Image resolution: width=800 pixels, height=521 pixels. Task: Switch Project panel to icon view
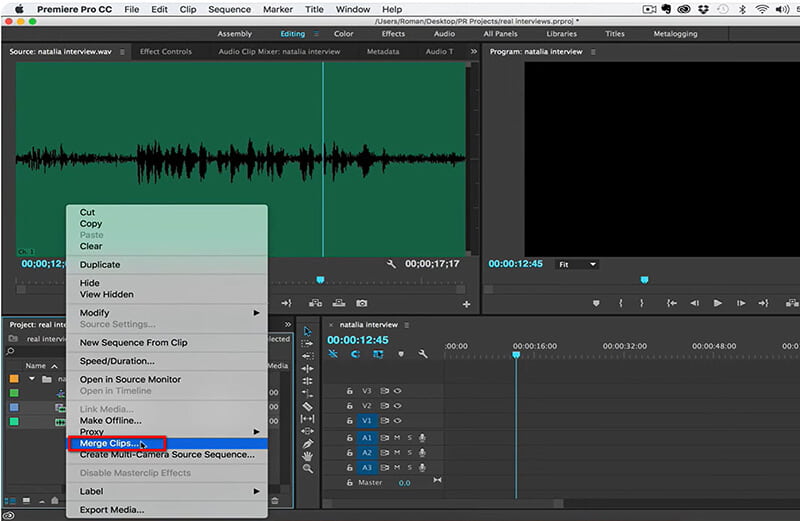click(x=27, y=501)
